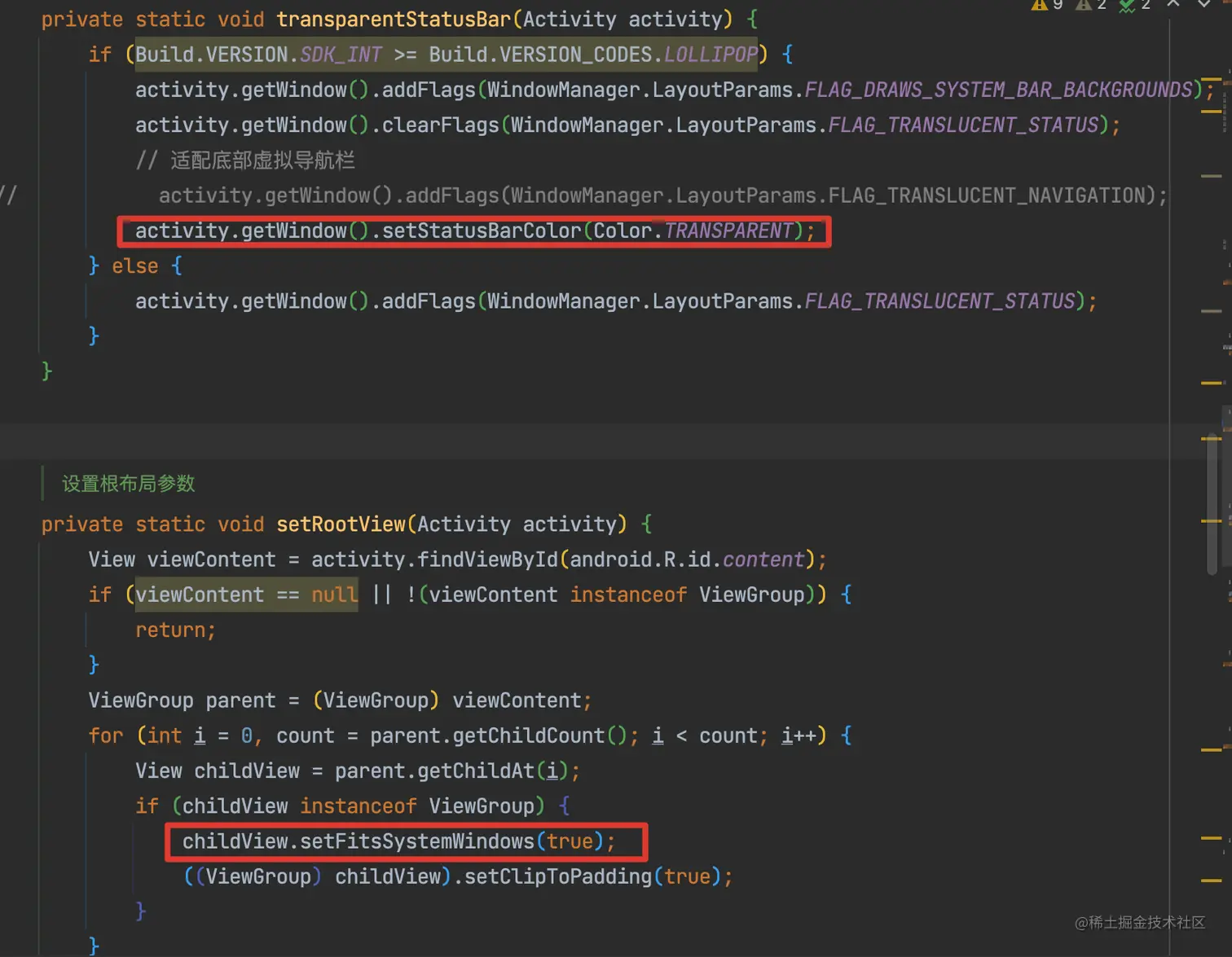Screen dimensions: 1232x957
Task: Click the LOLLIPOP version code
Action: click(711, 55)
